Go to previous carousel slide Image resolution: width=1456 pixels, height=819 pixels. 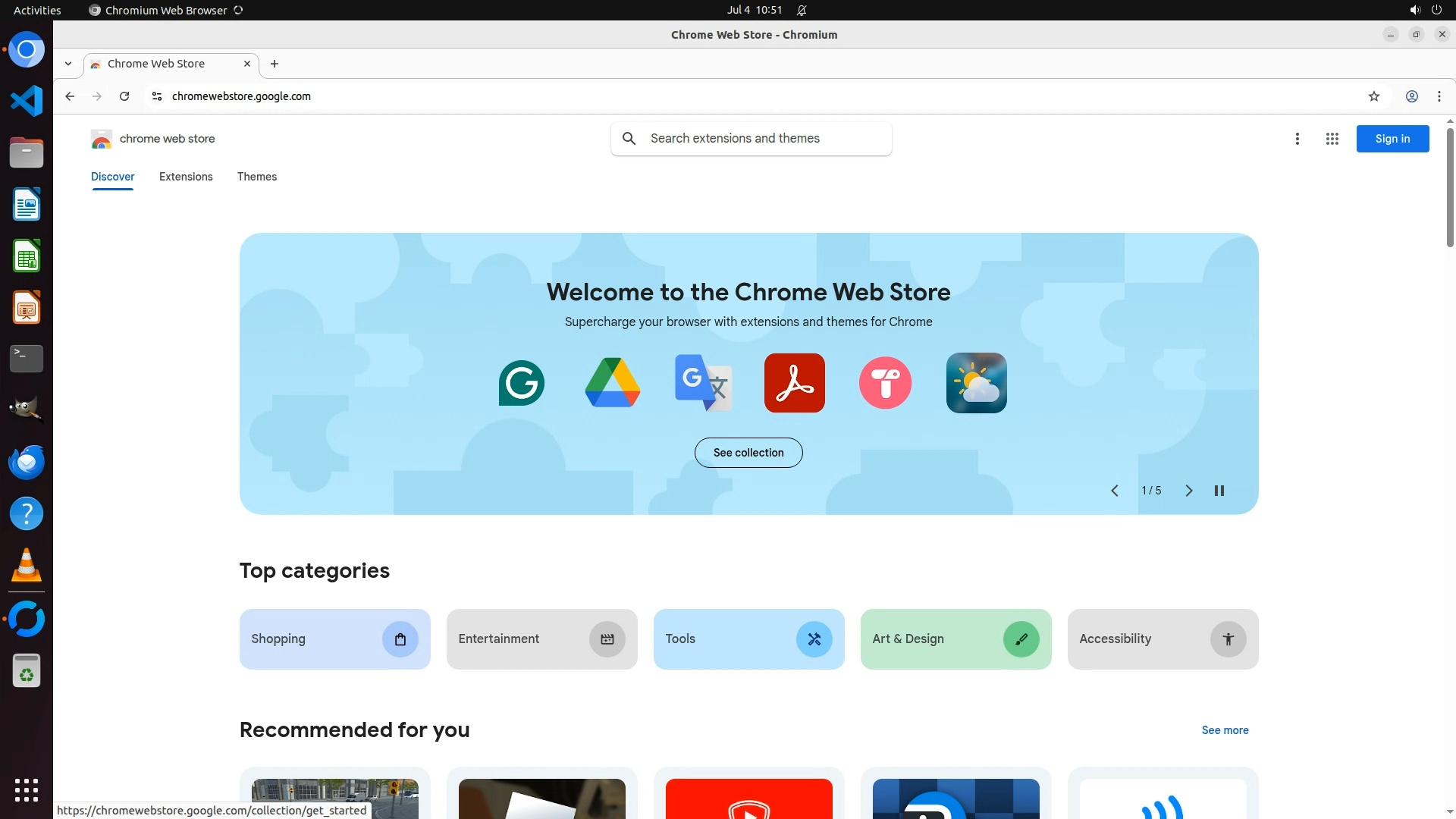click(1115, 491)
